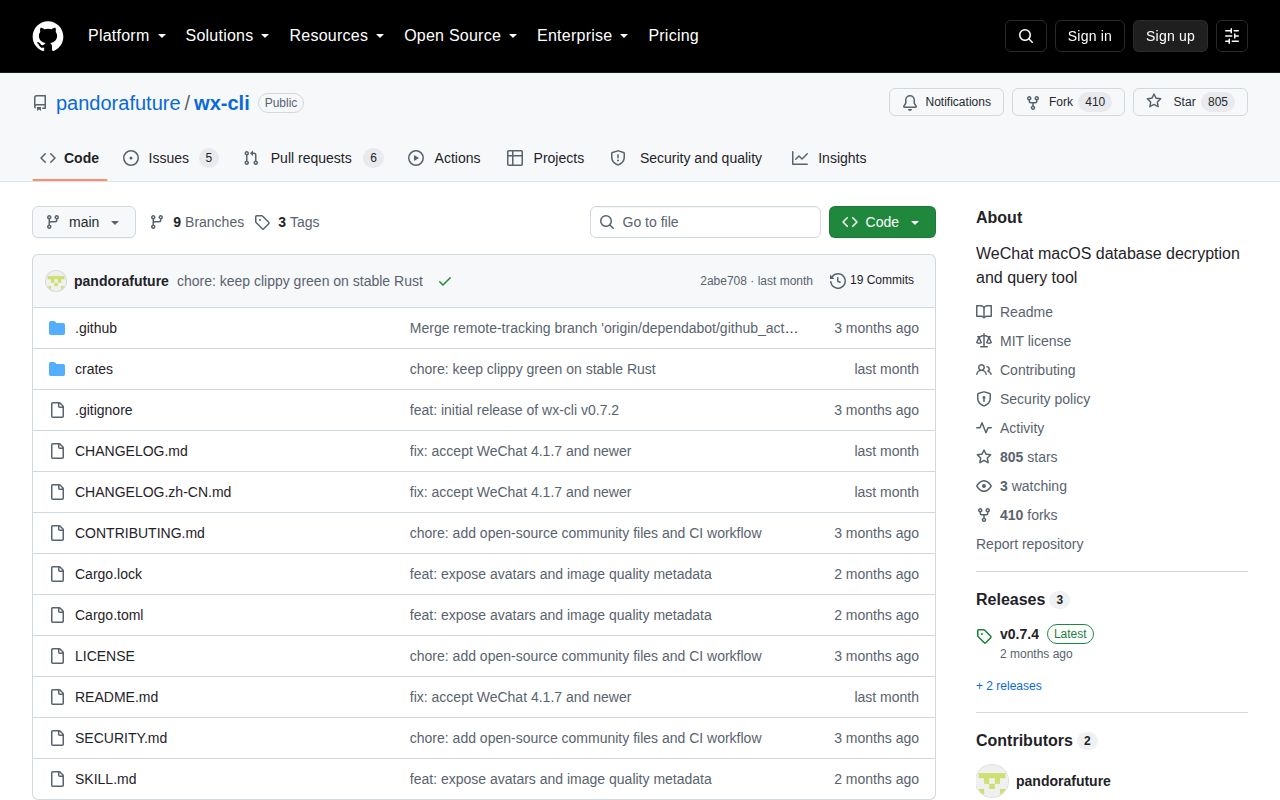Star the wx-cli repository
Screen dimensions: 1280x800
click(x=1190, y=102)
